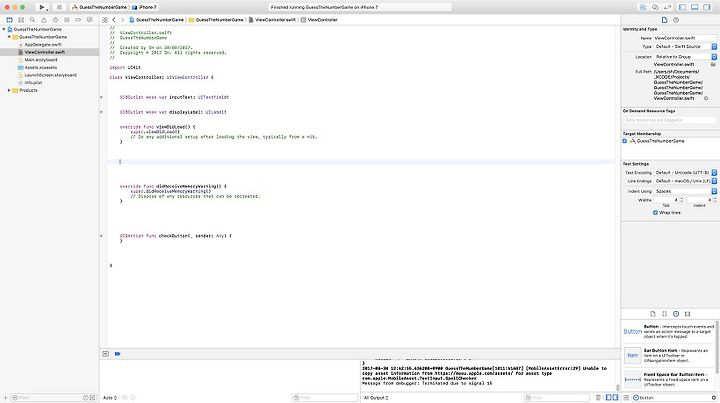Open Info.plist in navigator
This screenshot has height=403, width=720.
[33, 83]
